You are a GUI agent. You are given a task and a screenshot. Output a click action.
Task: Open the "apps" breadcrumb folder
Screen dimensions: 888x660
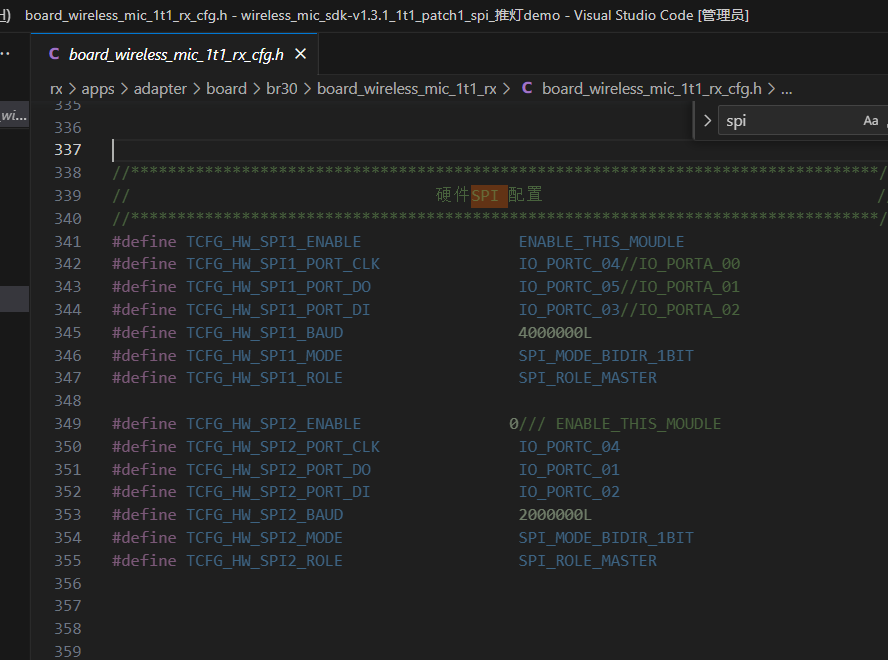(x=98, y=89)
